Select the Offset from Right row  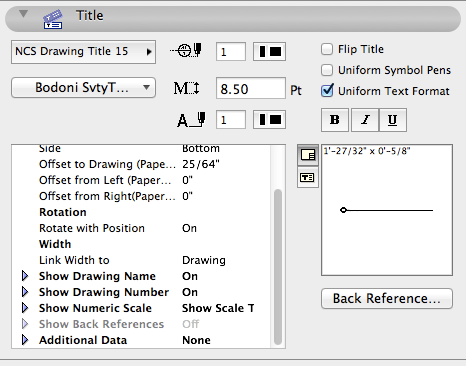[142, 196]
